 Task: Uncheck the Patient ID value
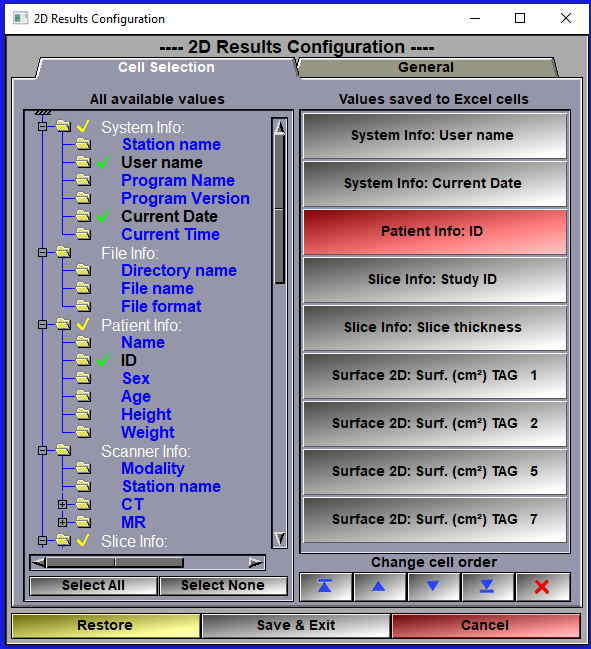click(103, 360)
